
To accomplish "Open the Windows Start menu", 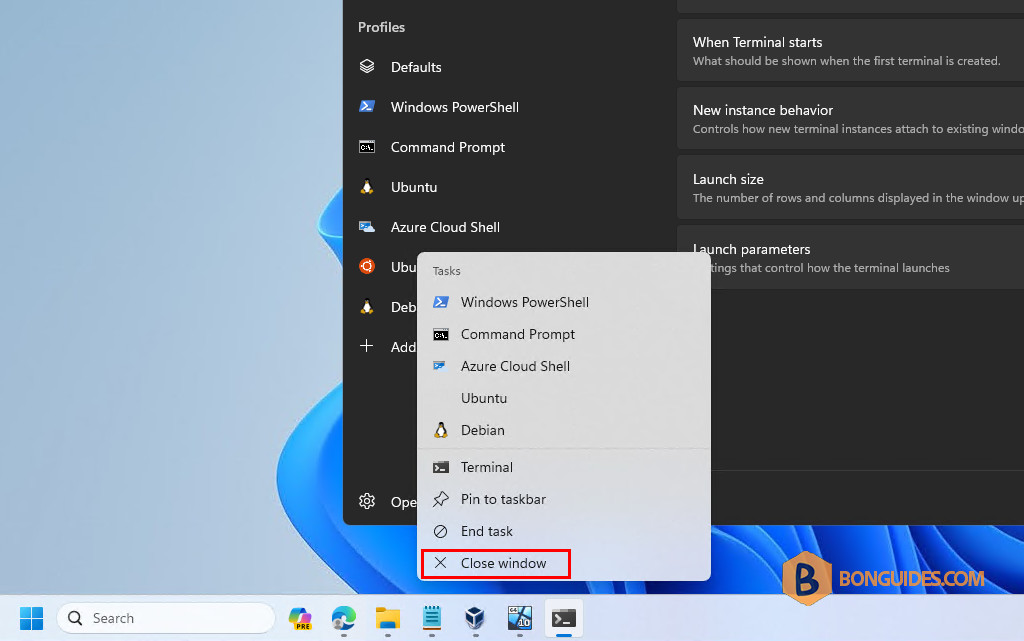I will click(31, 618).
